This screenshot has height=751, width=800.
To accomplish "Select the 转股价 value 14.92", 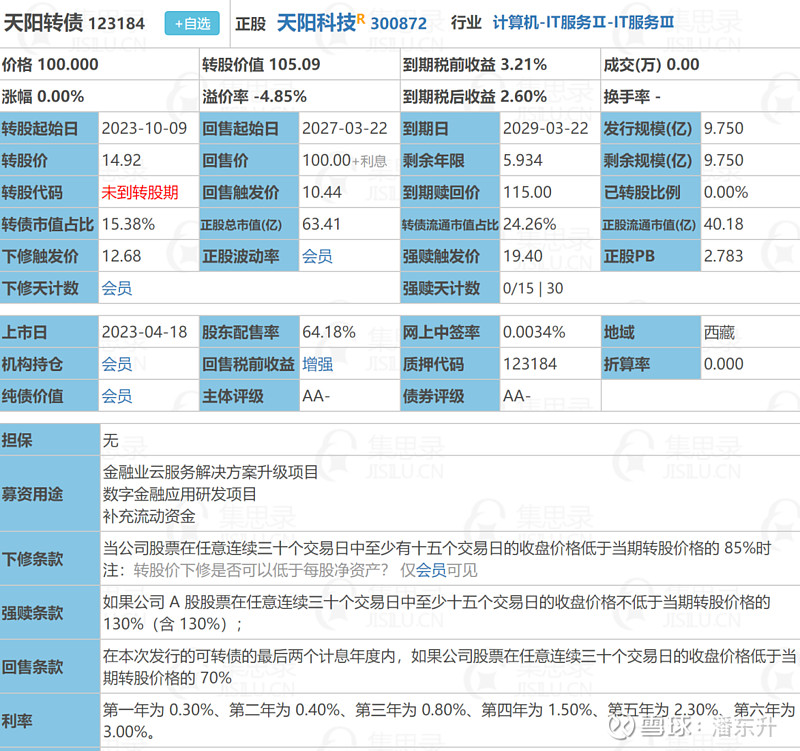I will [121, 160].
